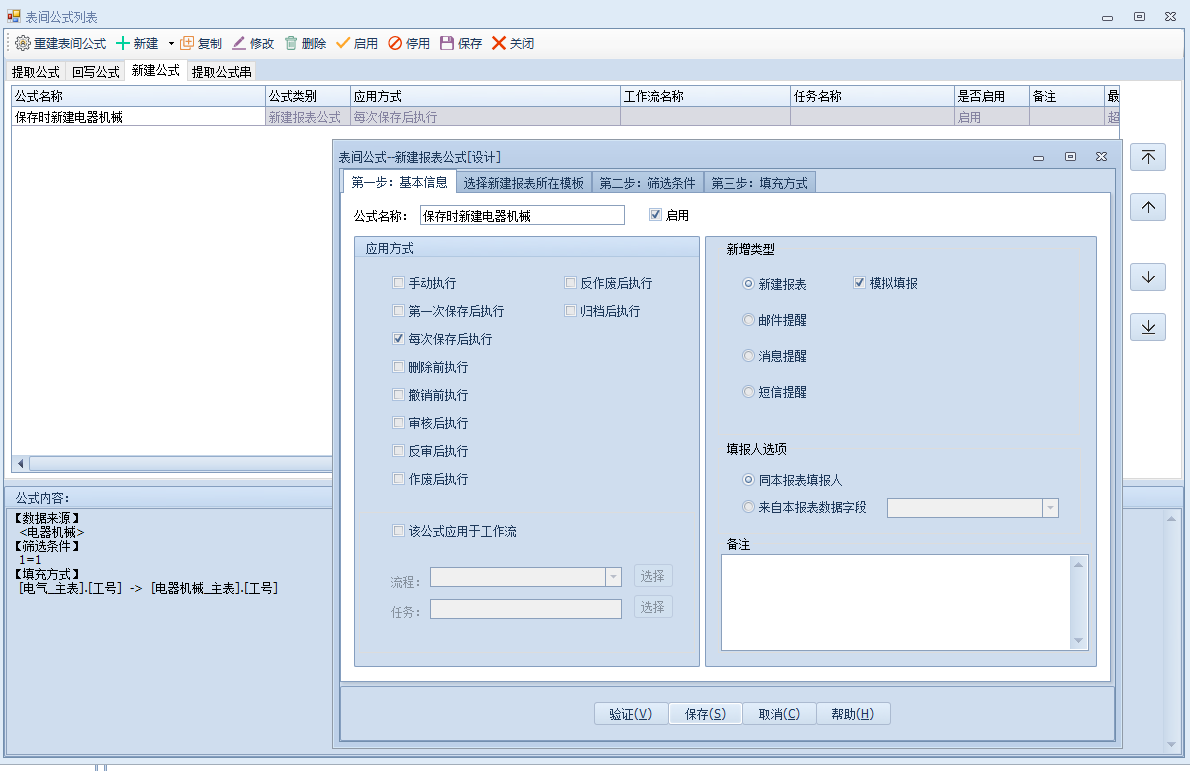
Task: Check the 手动执行 checkbox
Action: [x=399, y=284]
